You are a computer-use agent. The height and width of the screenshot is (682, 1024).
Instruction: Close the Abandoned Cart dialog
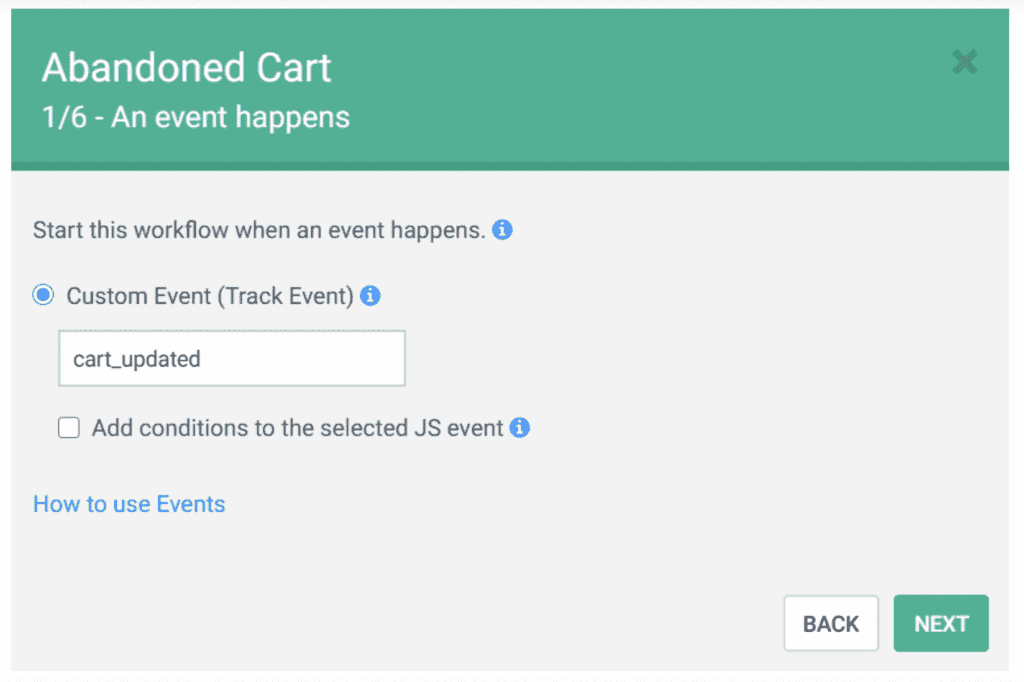tap(964, 62)
